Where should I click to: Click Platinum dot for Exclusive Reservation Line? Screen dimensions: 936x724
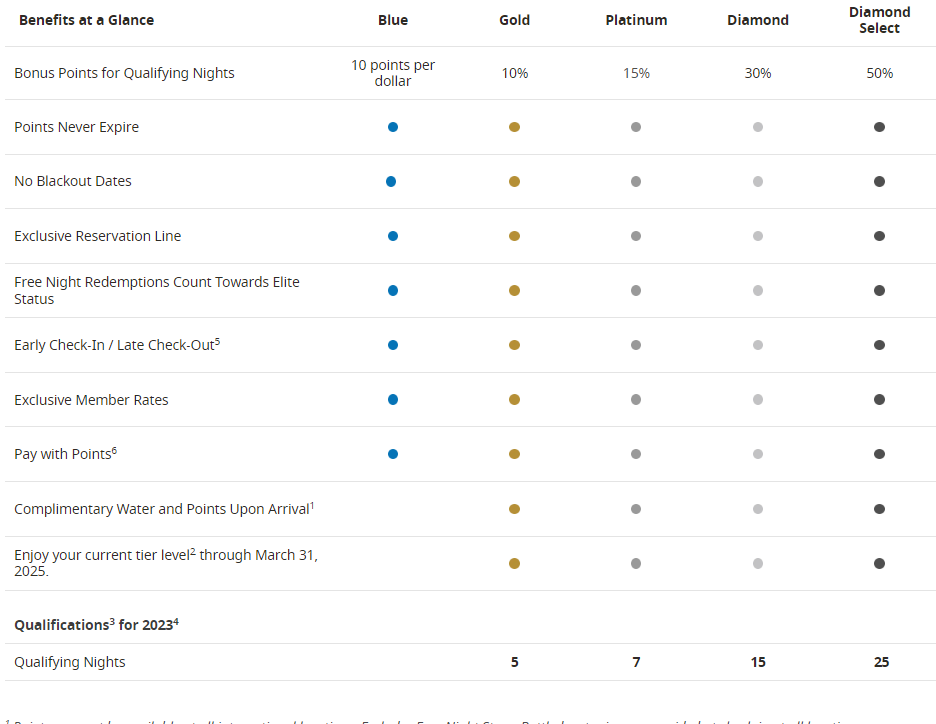(x=636, y=236)
